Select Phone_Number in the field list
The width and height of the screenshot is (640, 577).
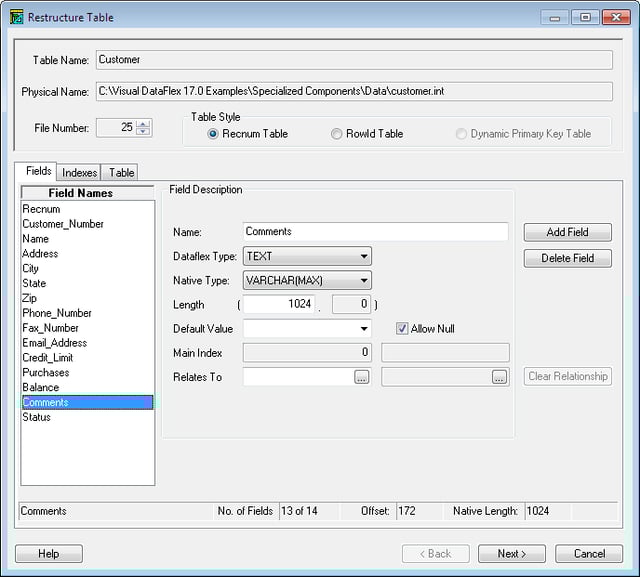coord(88,313)
